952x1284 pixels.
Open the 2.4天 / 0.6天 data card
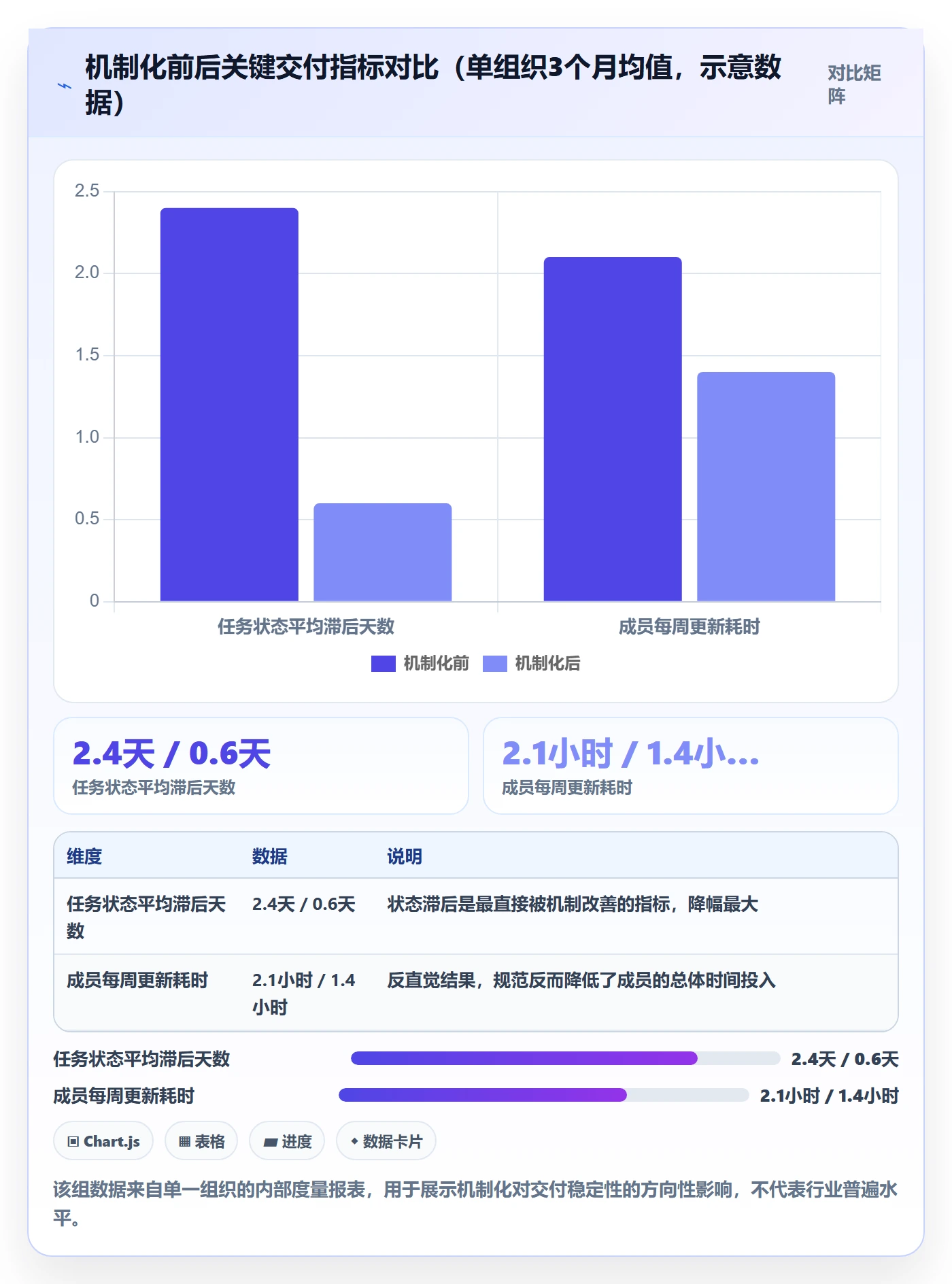[261, 766]
